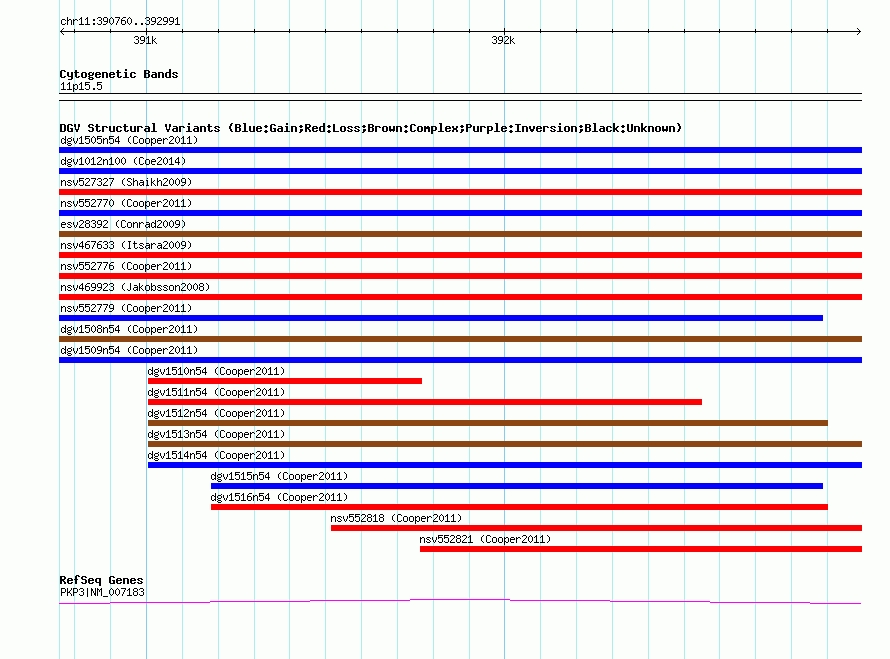Click the ruler's right arrowhead

pos(859,32)
